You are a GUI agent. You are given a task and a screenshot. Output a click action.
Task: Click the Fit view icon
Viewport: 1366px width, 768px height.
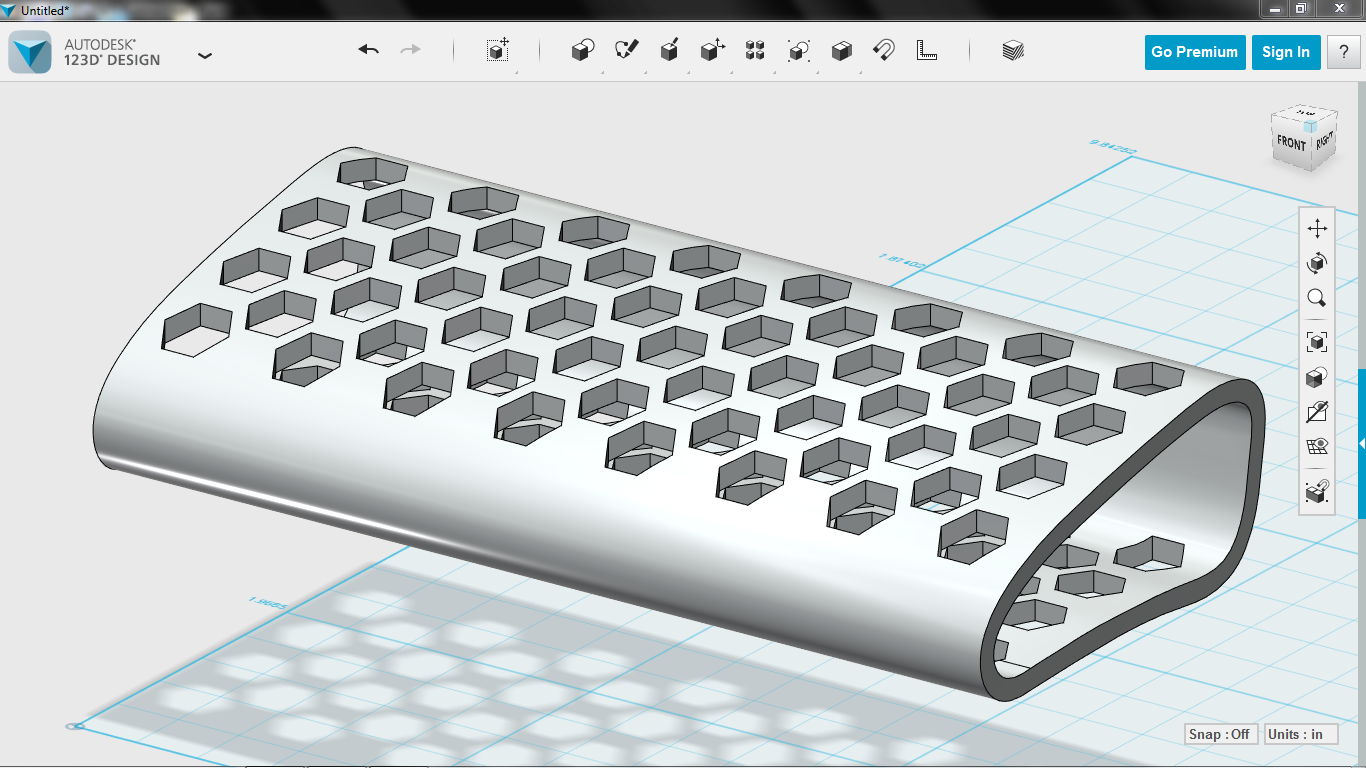[x=1317, y=342]
